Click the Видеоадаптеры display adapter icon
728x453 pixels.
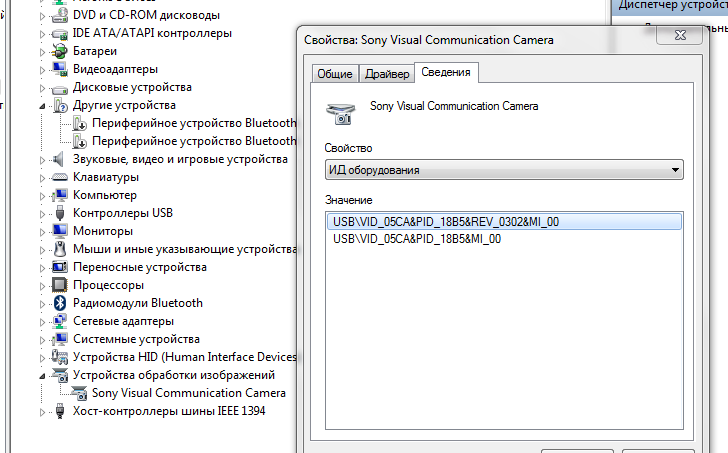click(x=60, y=69)
